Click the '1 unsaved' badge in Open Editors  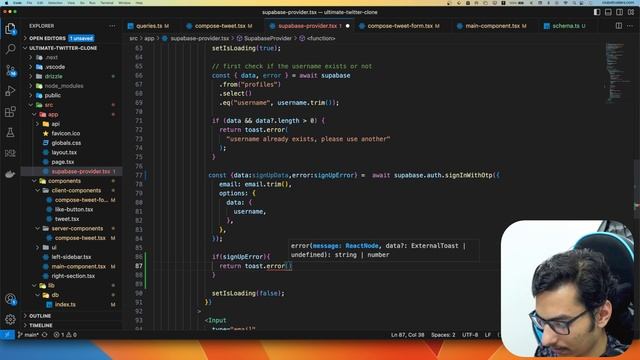[81, 38]
